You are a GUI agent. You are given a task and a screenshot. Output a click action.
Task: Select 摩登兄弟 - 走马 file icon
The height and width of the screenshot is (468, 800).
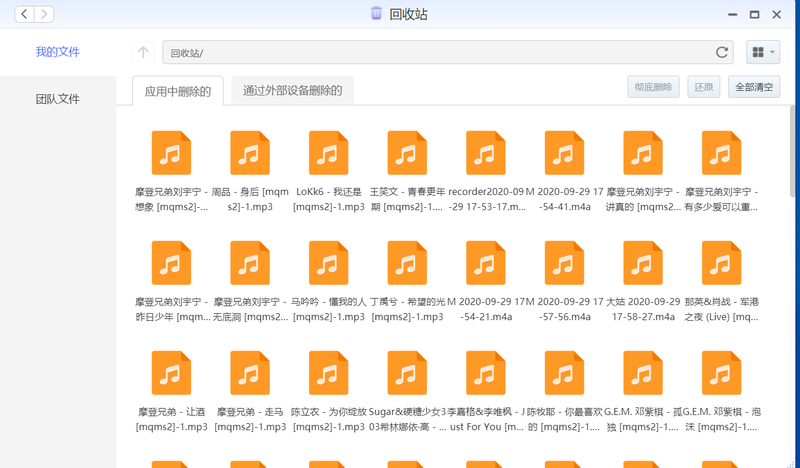coord(250,373)
